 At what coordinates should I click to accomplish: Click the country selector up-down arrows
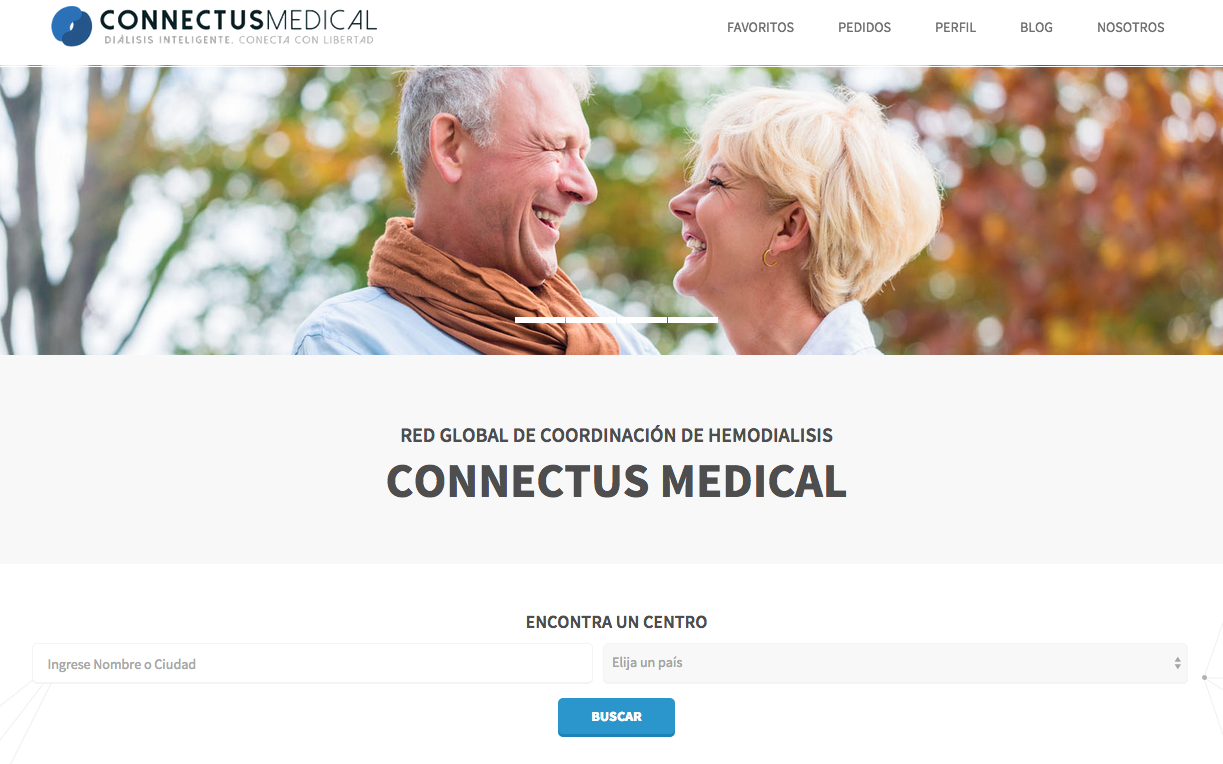[x=1177, y=663]
